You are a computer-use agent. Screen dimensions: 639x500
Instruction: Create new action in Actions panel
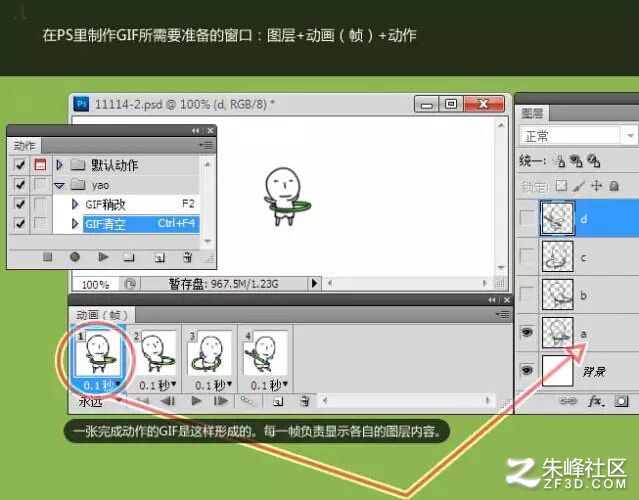pos(159,258)
